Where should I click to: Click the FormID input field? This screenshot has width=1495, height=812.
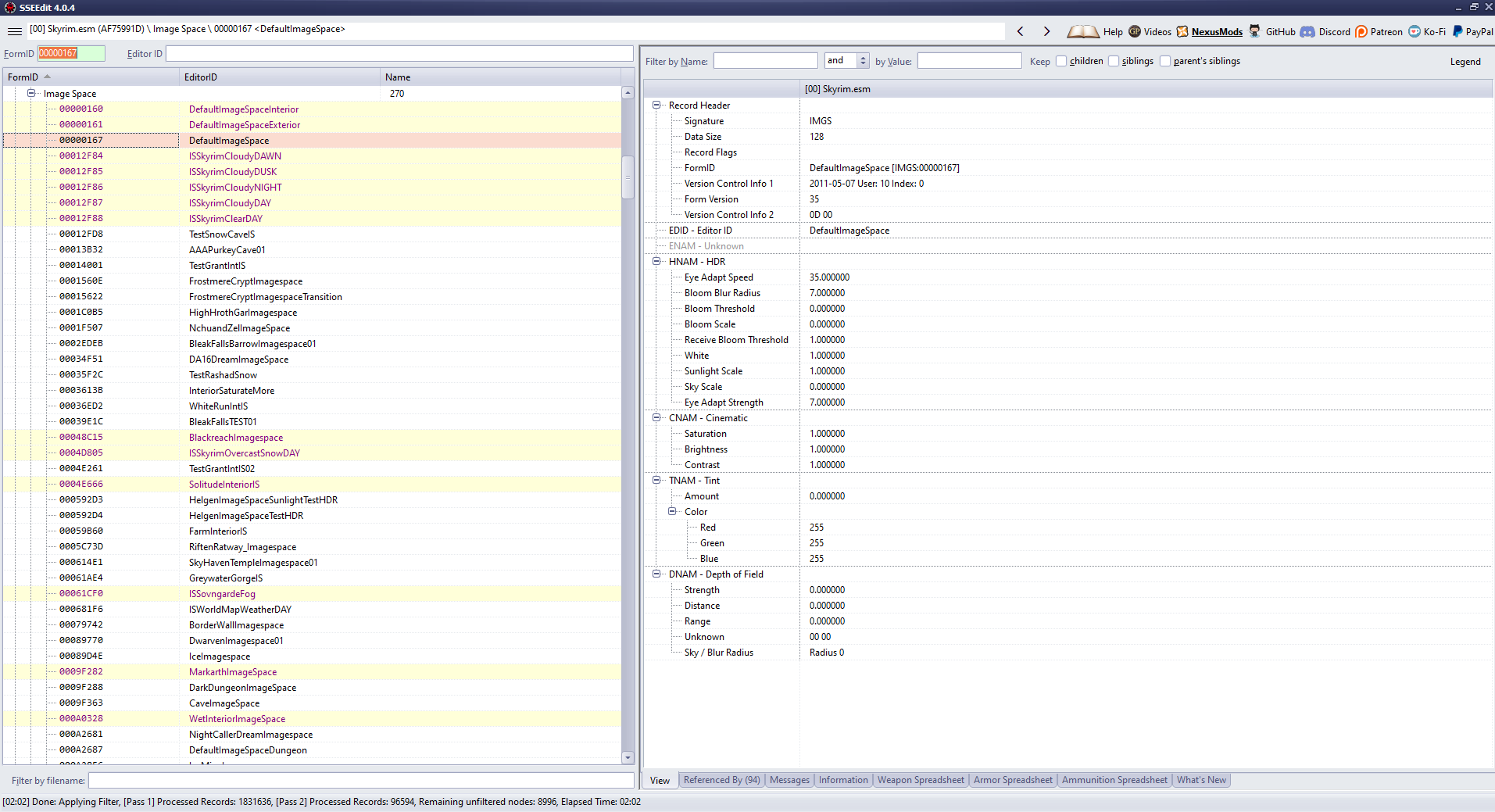click(70, 53)
